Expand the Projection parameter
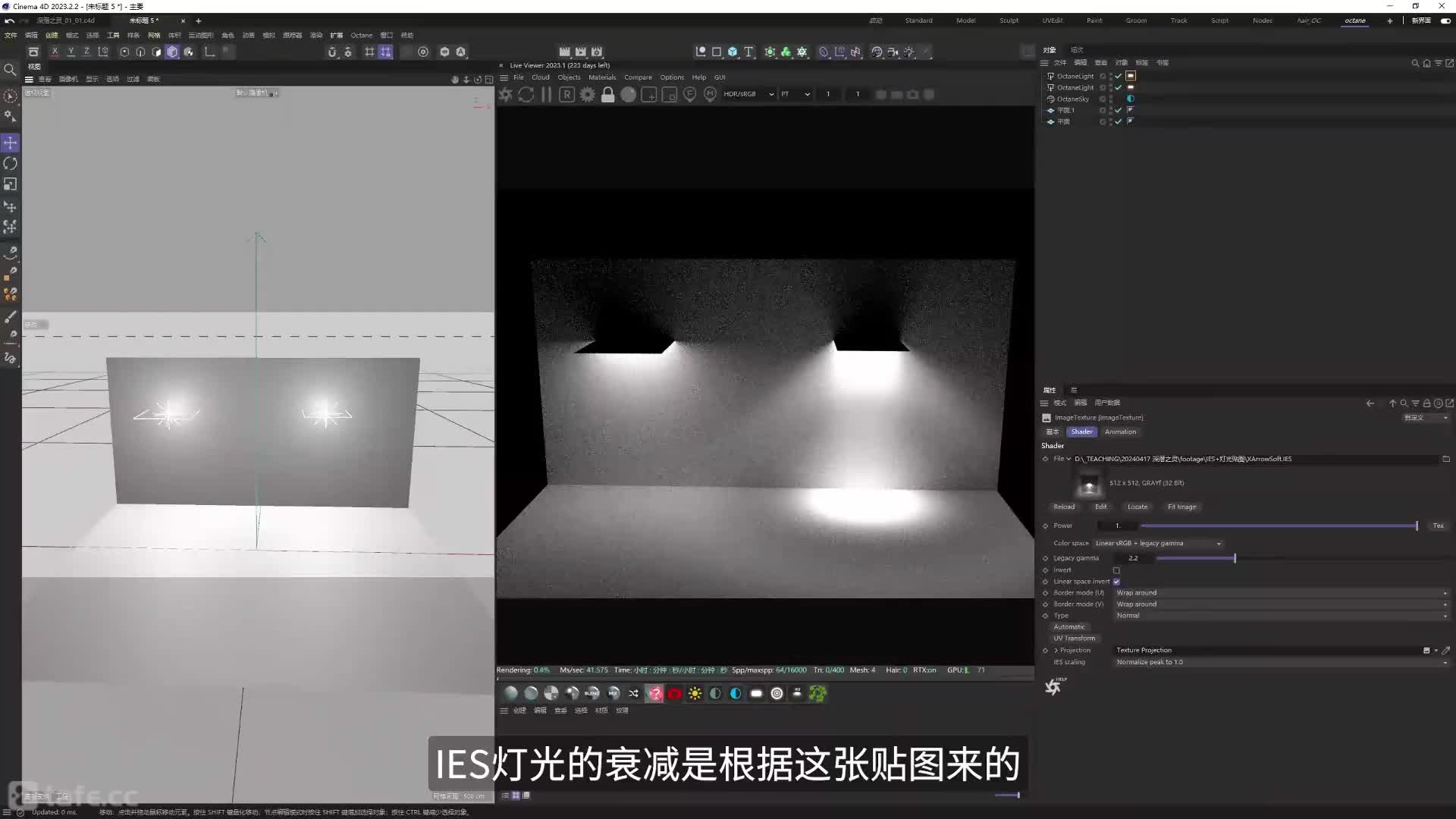Screen dimensions: 1456x819 click(x=1056, y=651)
